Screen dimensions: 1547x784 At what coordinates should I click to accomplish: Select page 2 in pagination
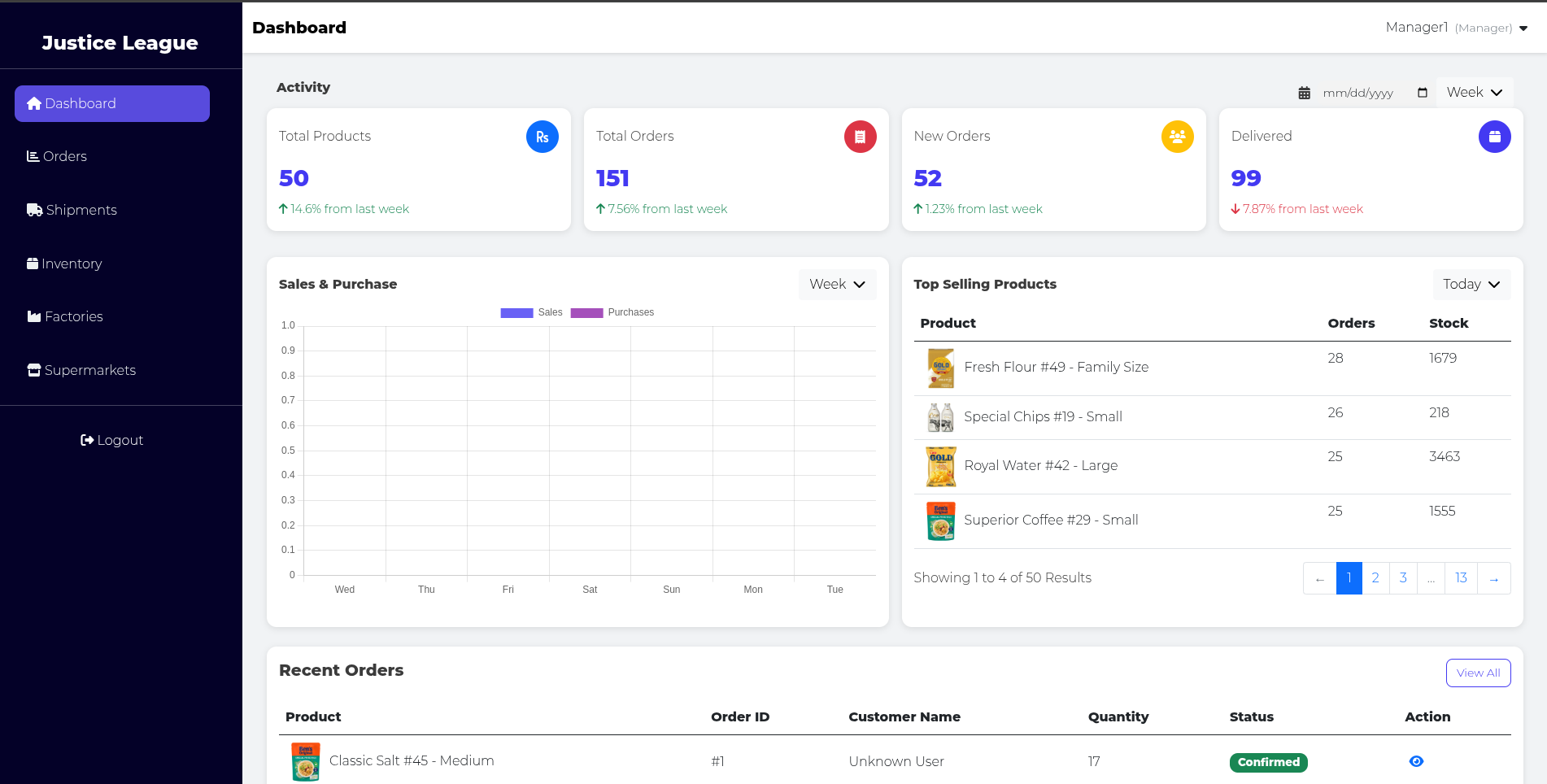[1375, 578]
